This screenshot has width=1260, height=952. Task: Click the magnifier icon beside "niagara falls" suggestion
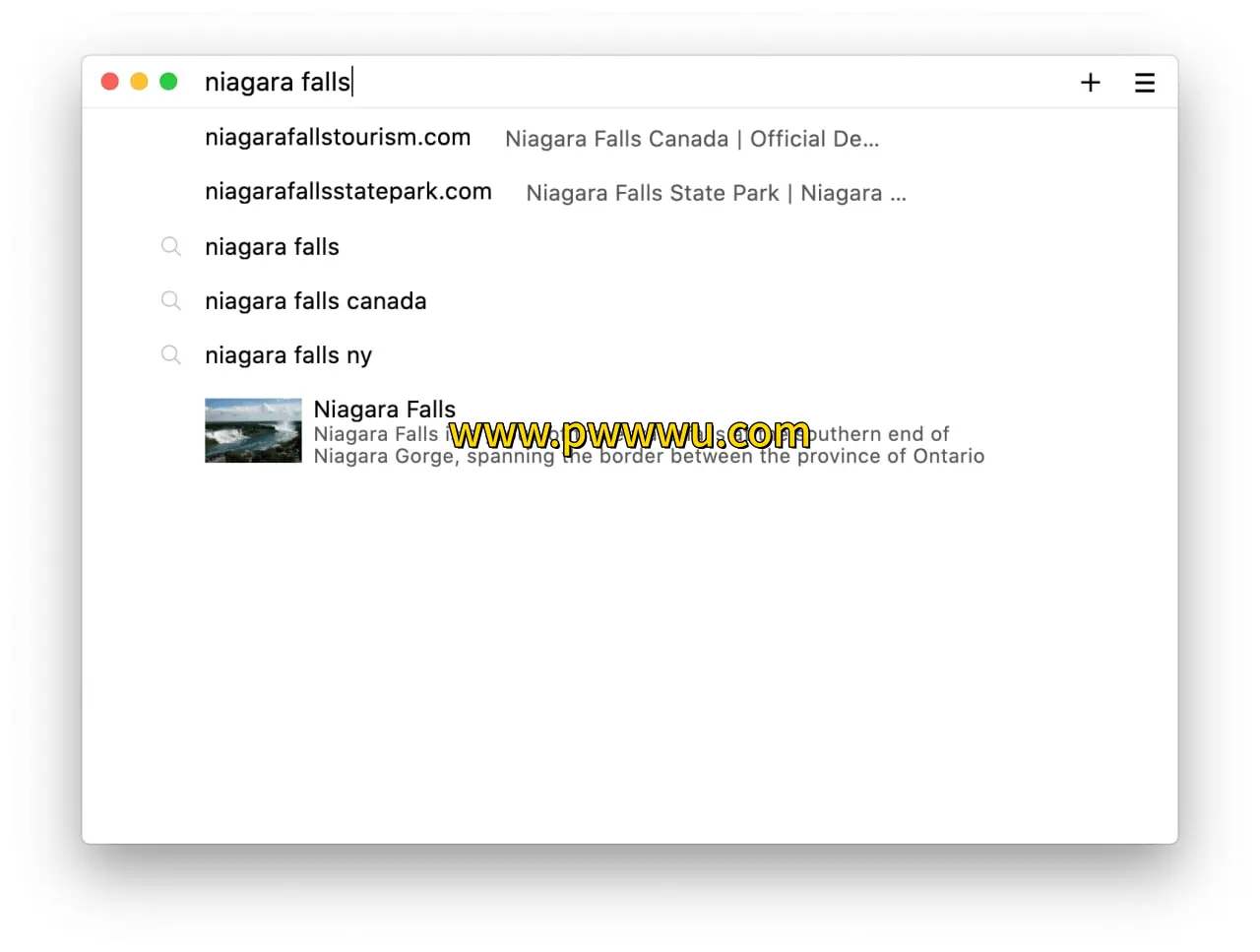pyautogui.click(x=171, y=246)
